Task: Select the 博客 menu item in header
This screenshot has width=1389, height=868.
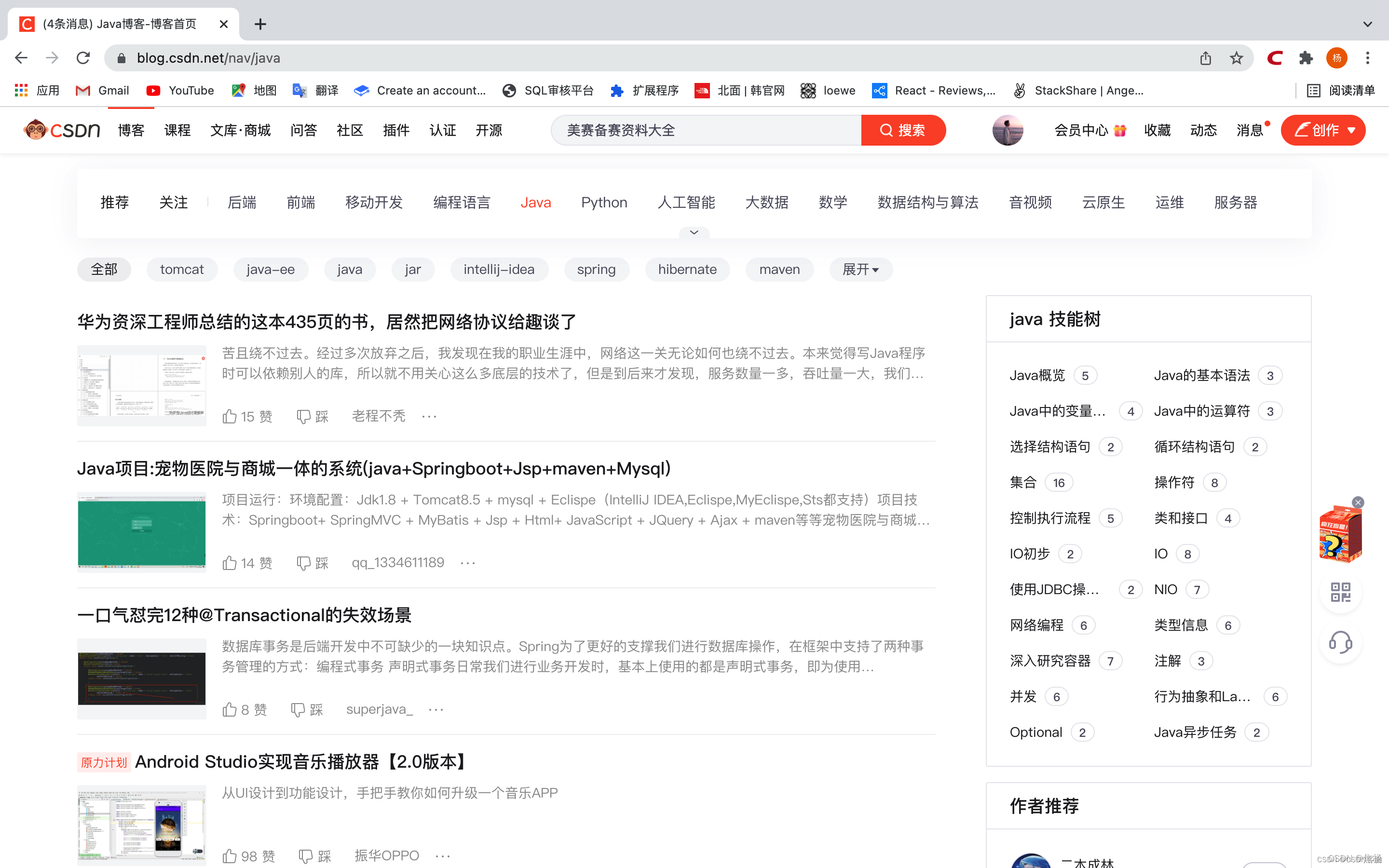Action: 131,130
